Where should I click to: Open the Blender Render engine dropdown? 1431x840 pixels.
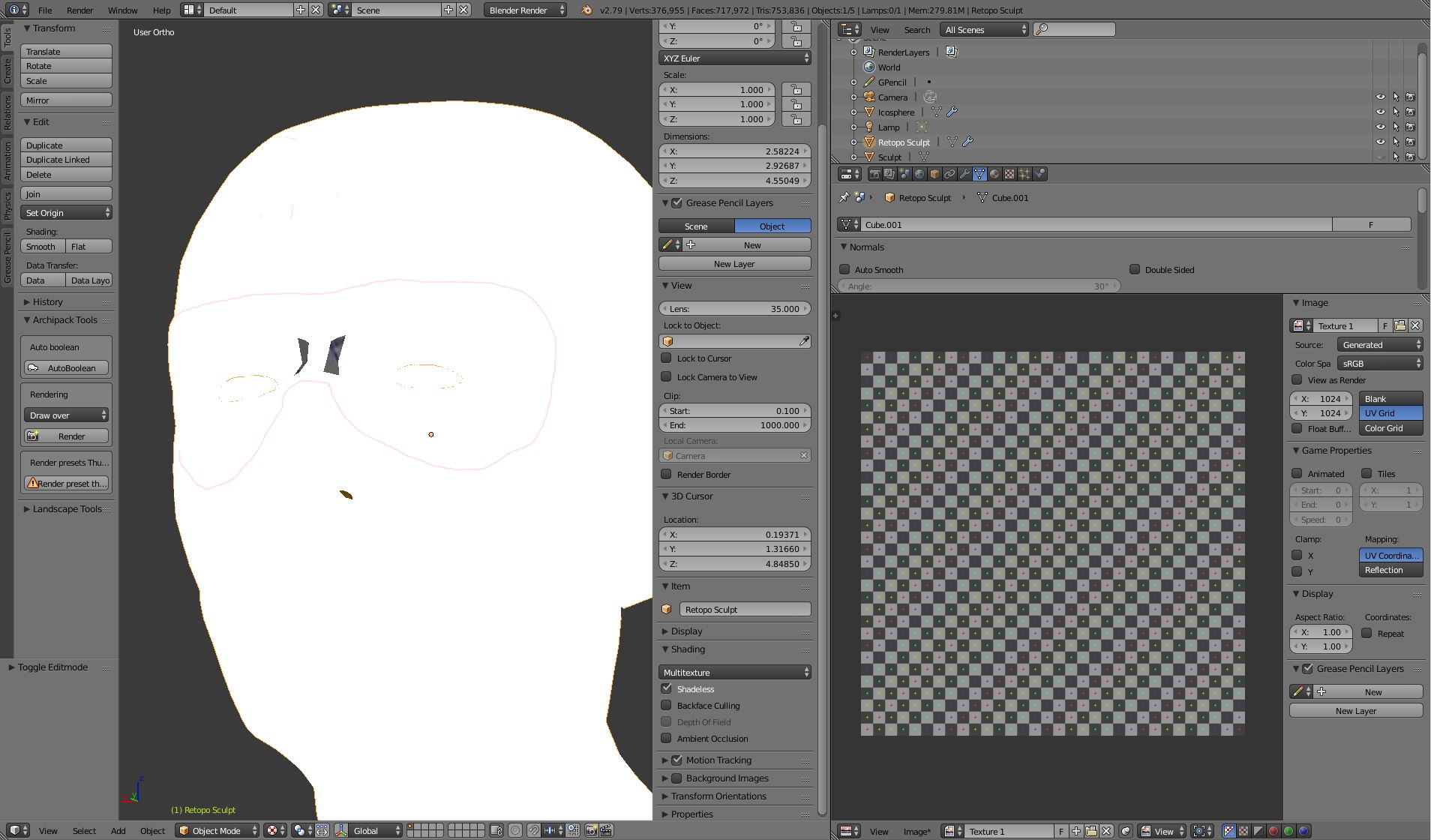524,10
